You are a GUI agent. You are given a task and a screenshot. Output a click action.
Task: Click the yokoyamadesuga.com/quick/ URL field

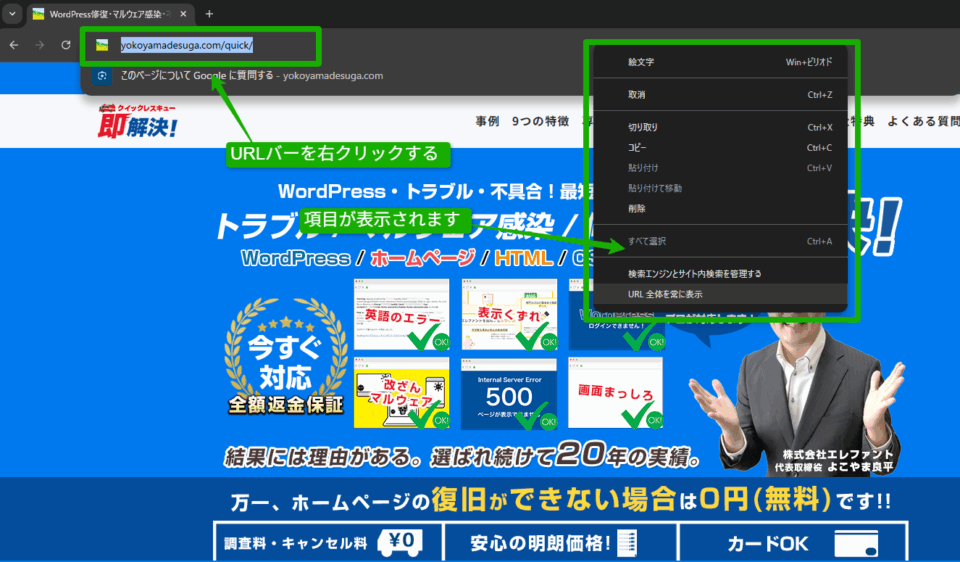187,45
